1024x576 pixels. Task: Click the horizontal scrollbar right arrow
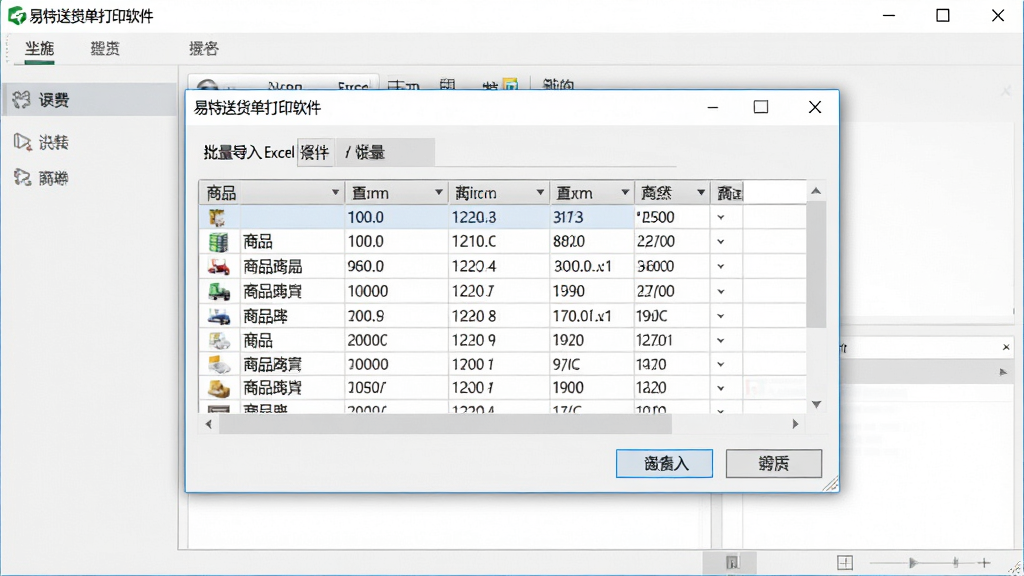point(795,424)
